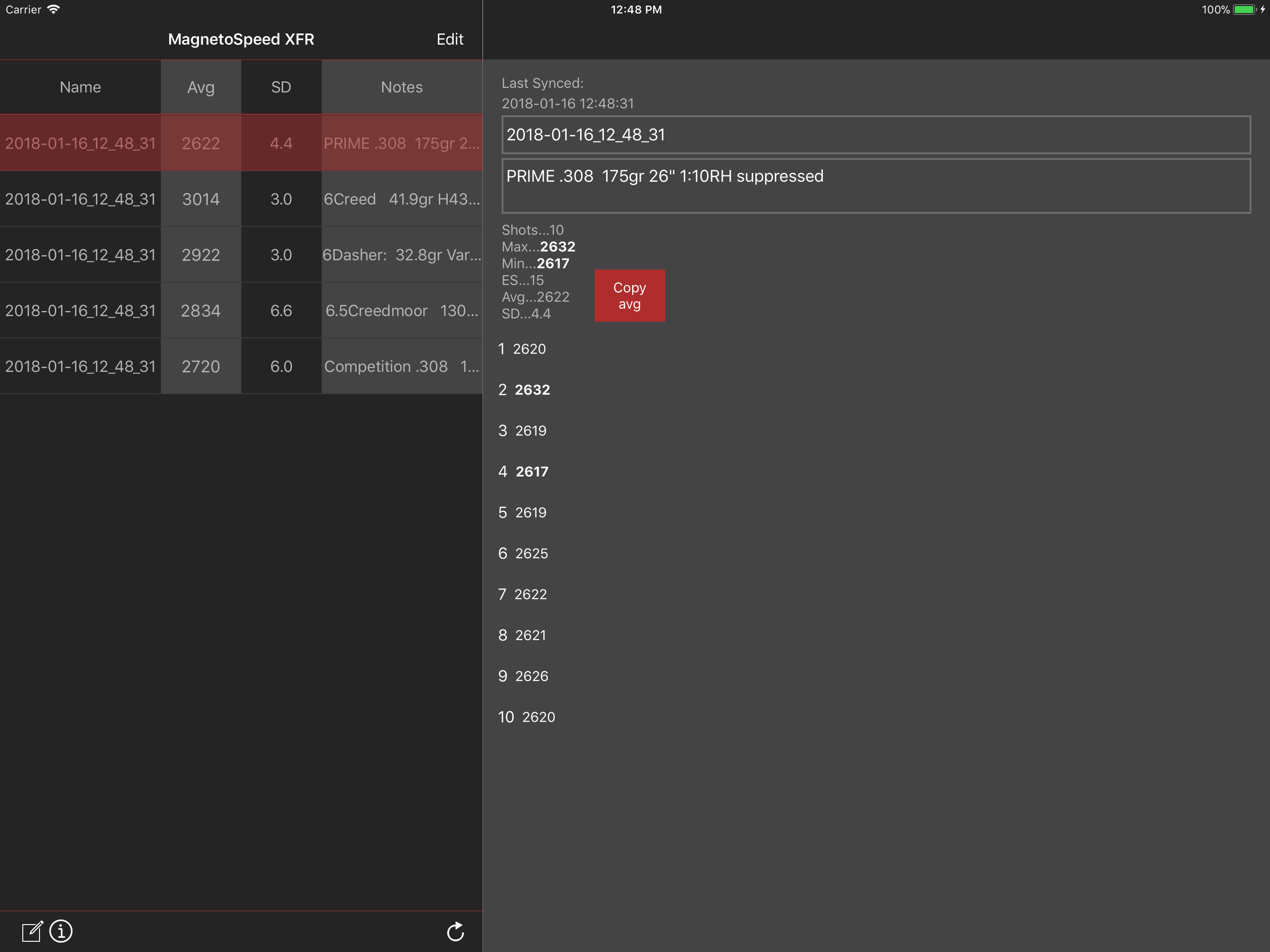The width and height of the screenshot is (1270, 952).
Task: Open the info circle icon
Action: (x=61, y=932)
